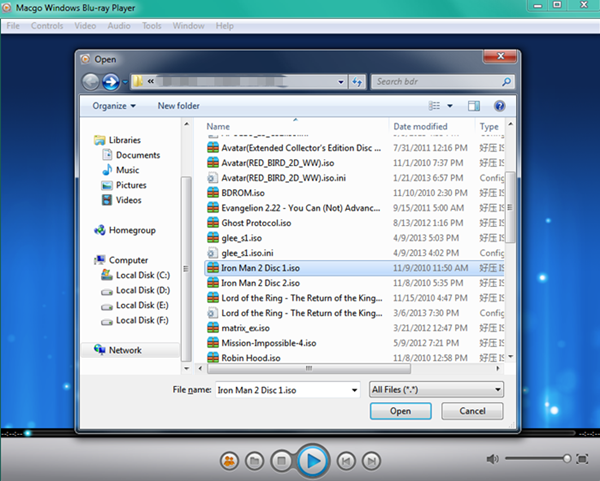Image resolution: width=600 pixels, height=481 pixels.
Task: Change view with the view icon
Action: point(434,106)
